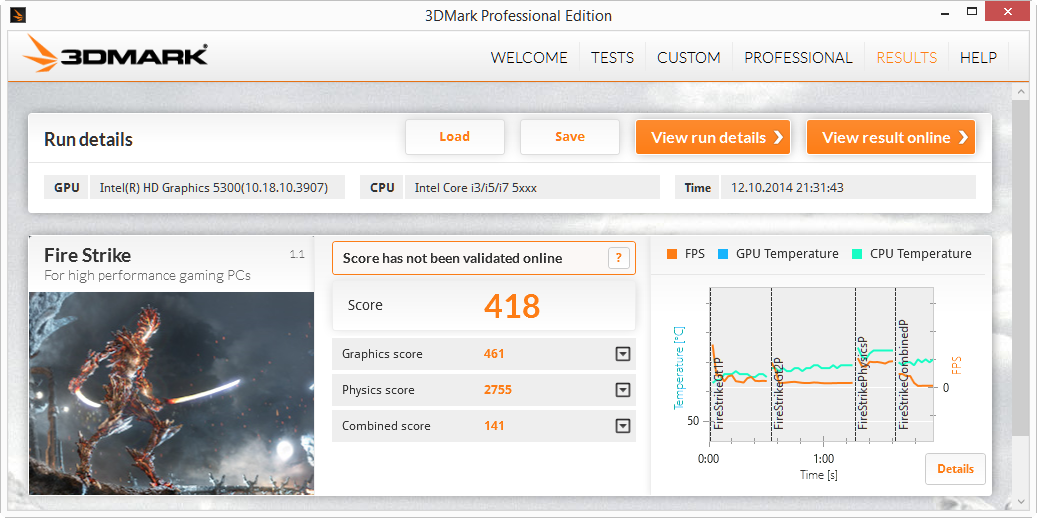
Task: Click Score has not been validated online
Action: 452,258
